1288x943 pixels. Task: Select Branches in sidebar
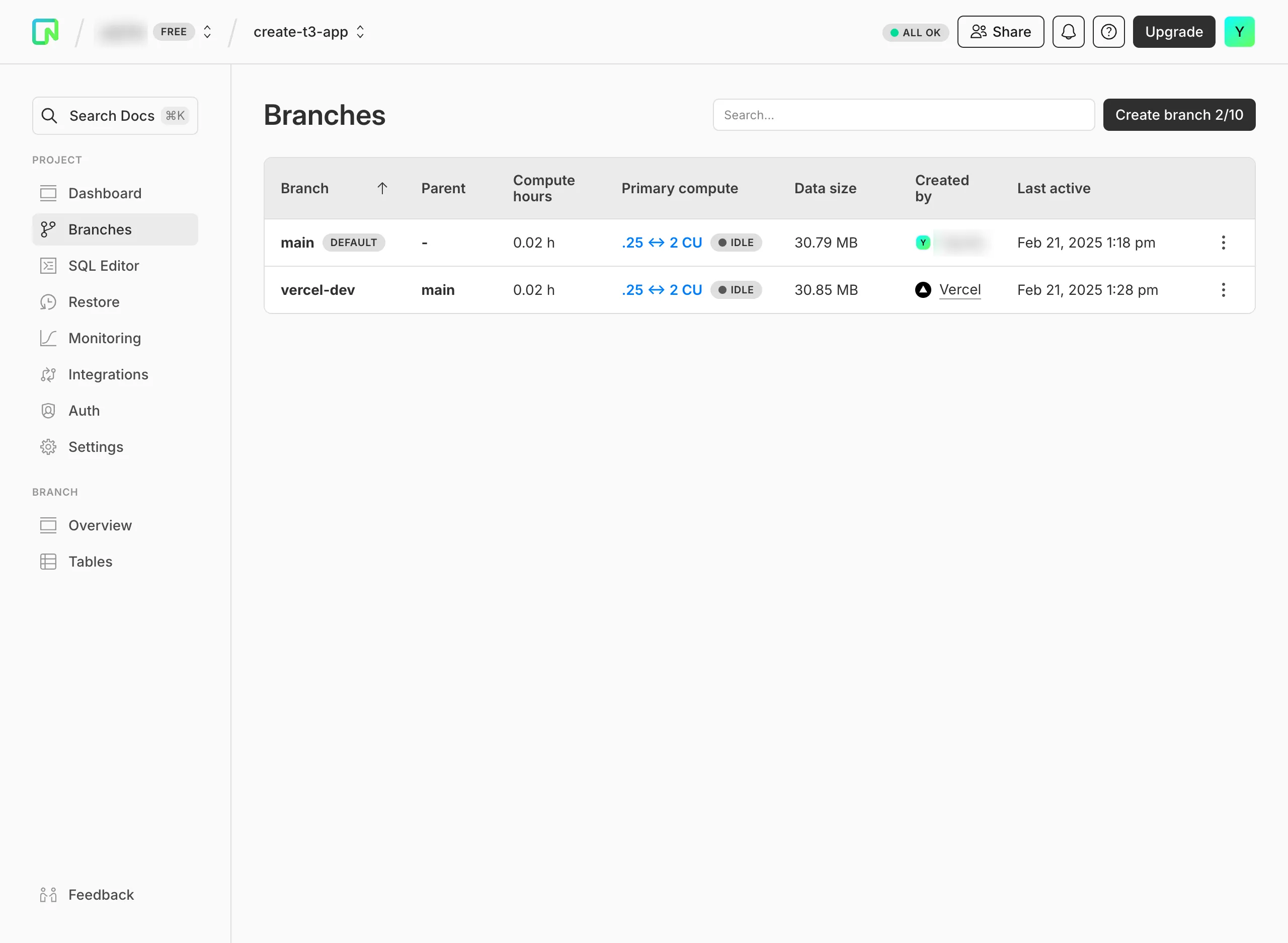(115, 229)
